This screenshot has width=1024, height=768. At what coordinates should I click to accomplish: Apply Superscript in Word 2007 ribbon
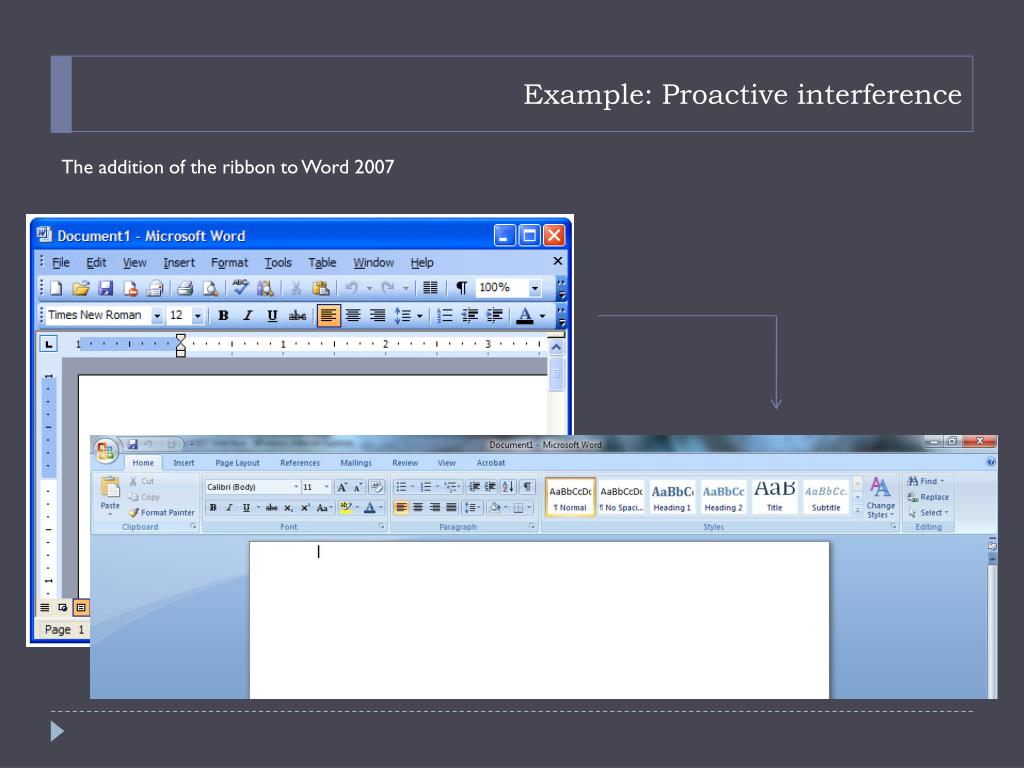(x=305, y=508)
